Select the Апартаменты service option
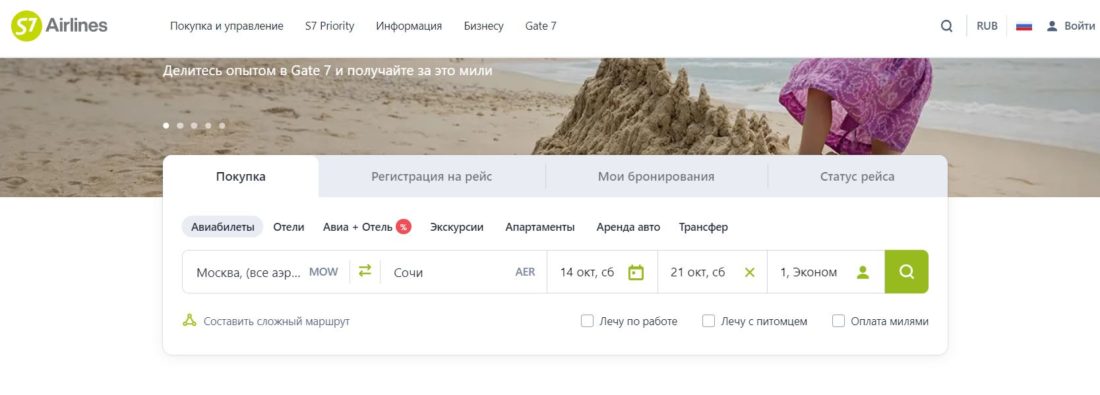This screenshot has width=1100, height=395. (x=540, y=227)
